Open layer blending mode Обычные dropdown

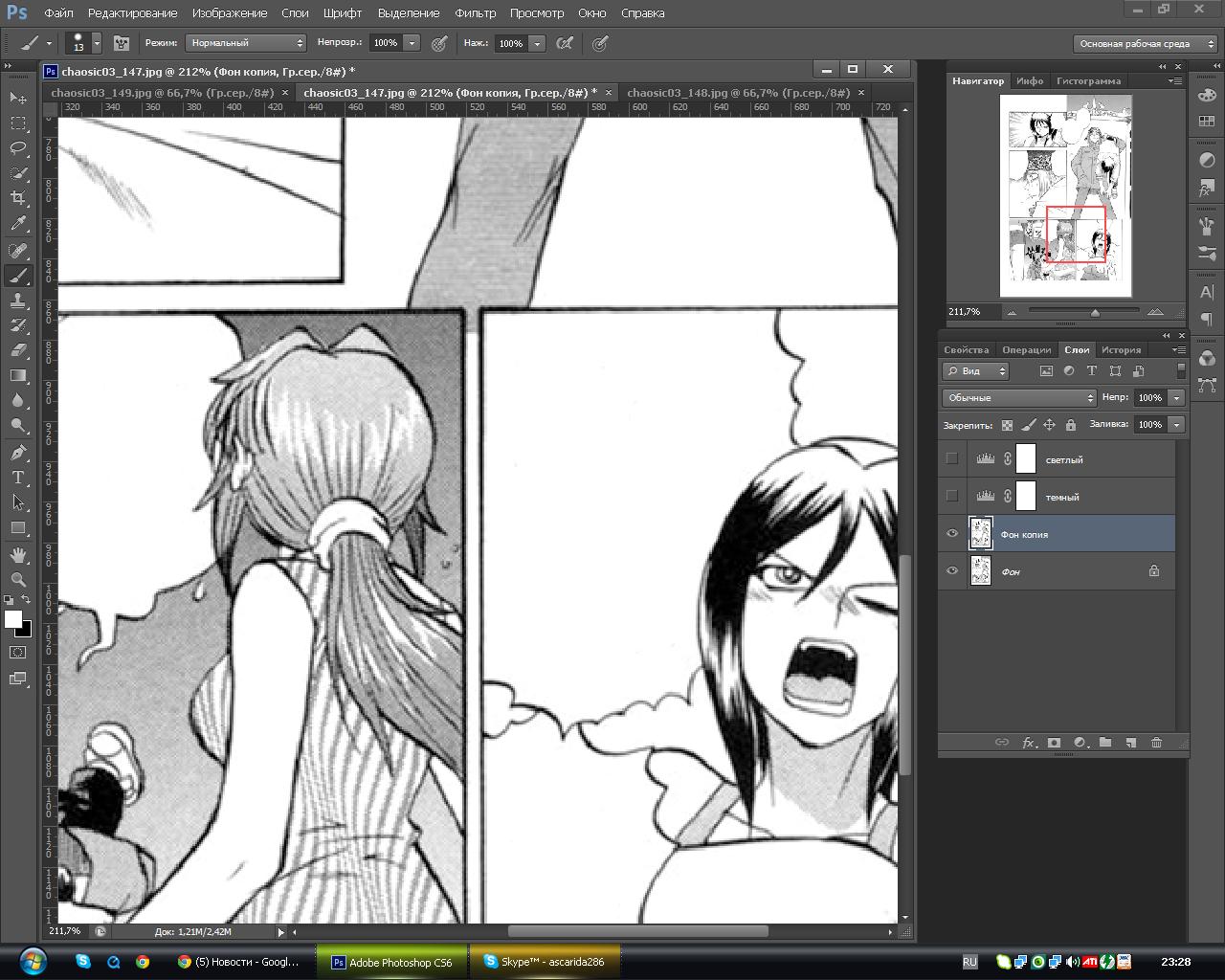click(x=1019, y=397)
